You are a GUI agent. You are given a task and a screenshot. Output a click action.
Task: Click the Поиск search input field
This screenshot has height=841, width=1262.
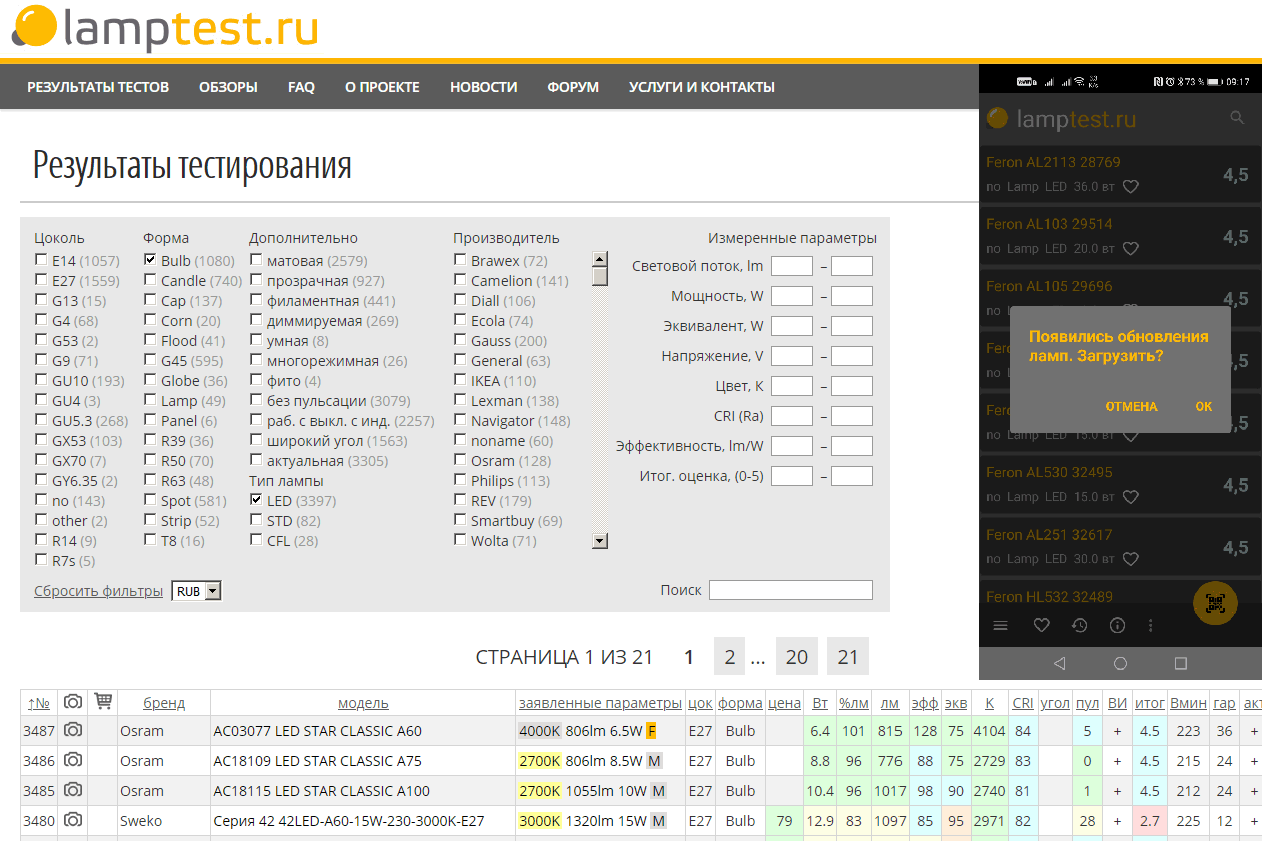791,590
